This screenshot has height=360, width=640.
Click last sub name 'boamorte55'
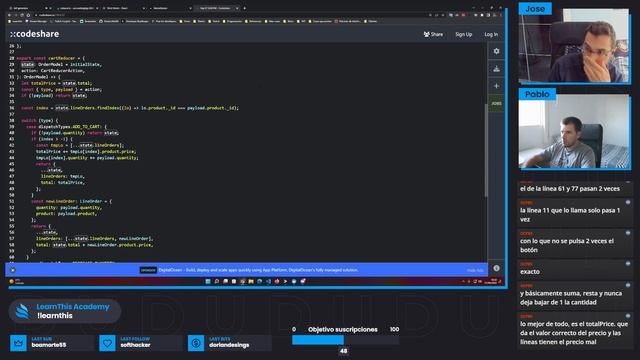click(x=49, y=345)
